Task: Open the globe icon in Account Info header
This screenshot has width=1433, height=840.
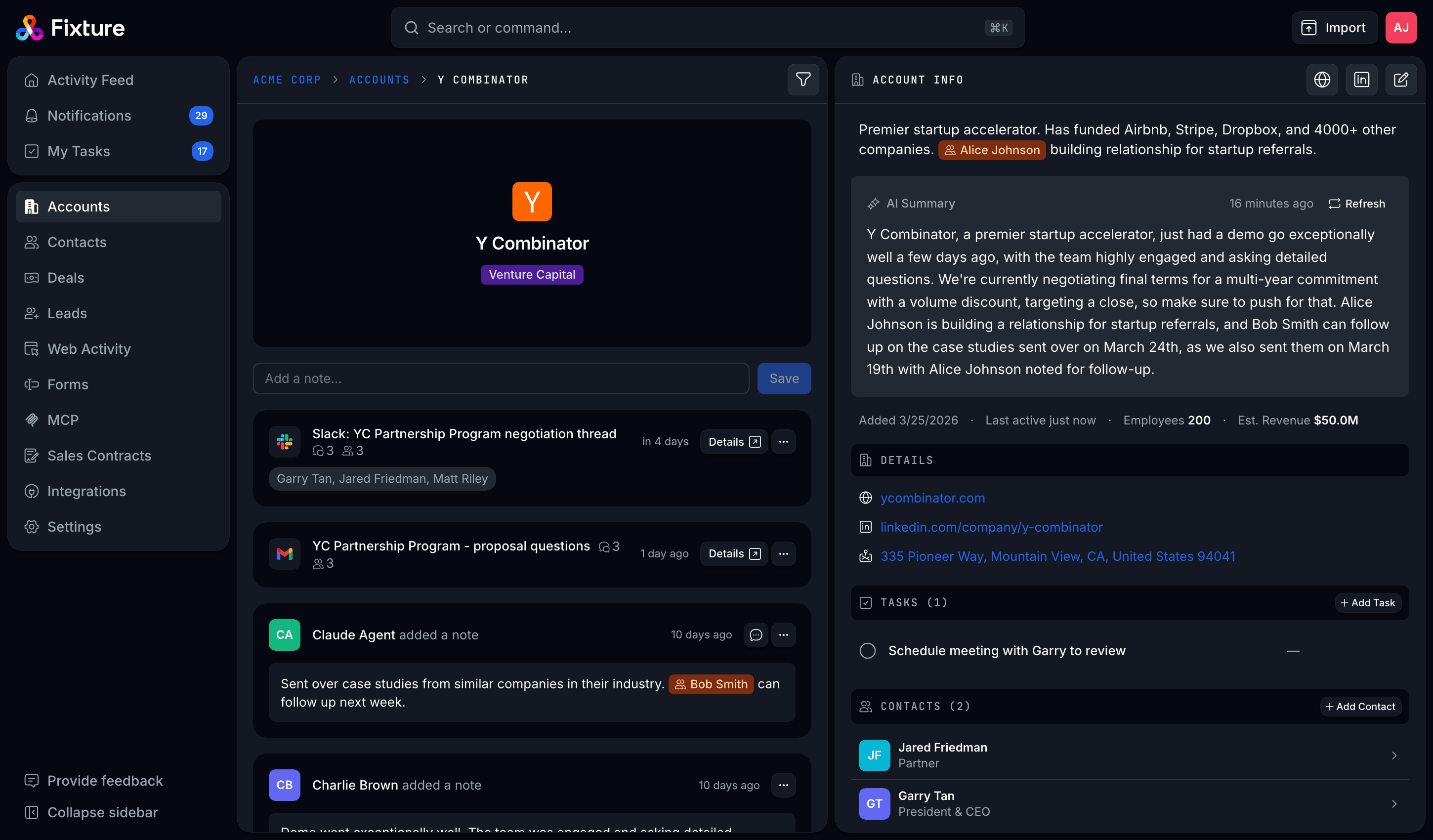Action: [1322, 80]
